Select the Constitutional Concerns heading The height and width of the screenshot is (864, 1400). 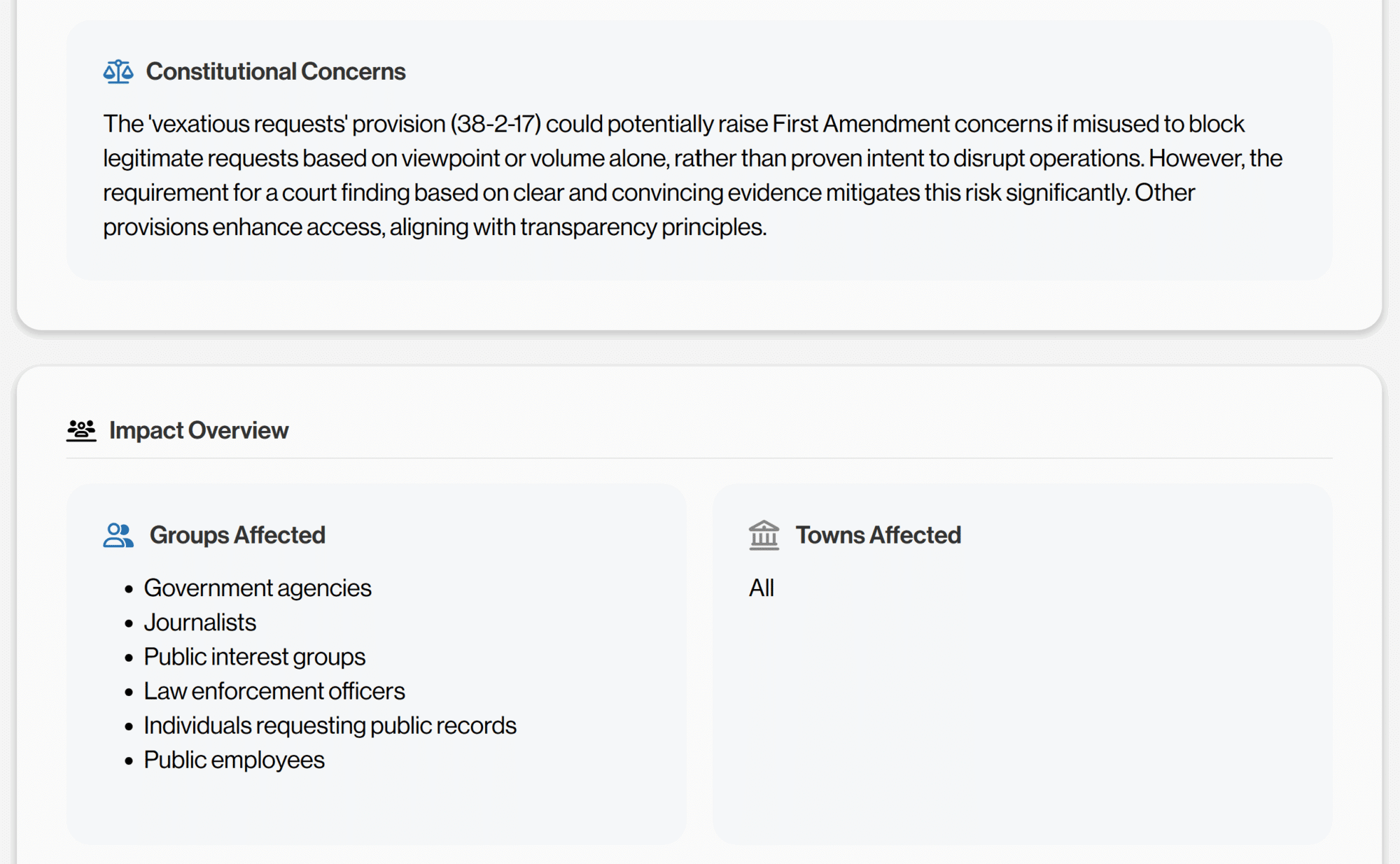(x=276, y=71)
